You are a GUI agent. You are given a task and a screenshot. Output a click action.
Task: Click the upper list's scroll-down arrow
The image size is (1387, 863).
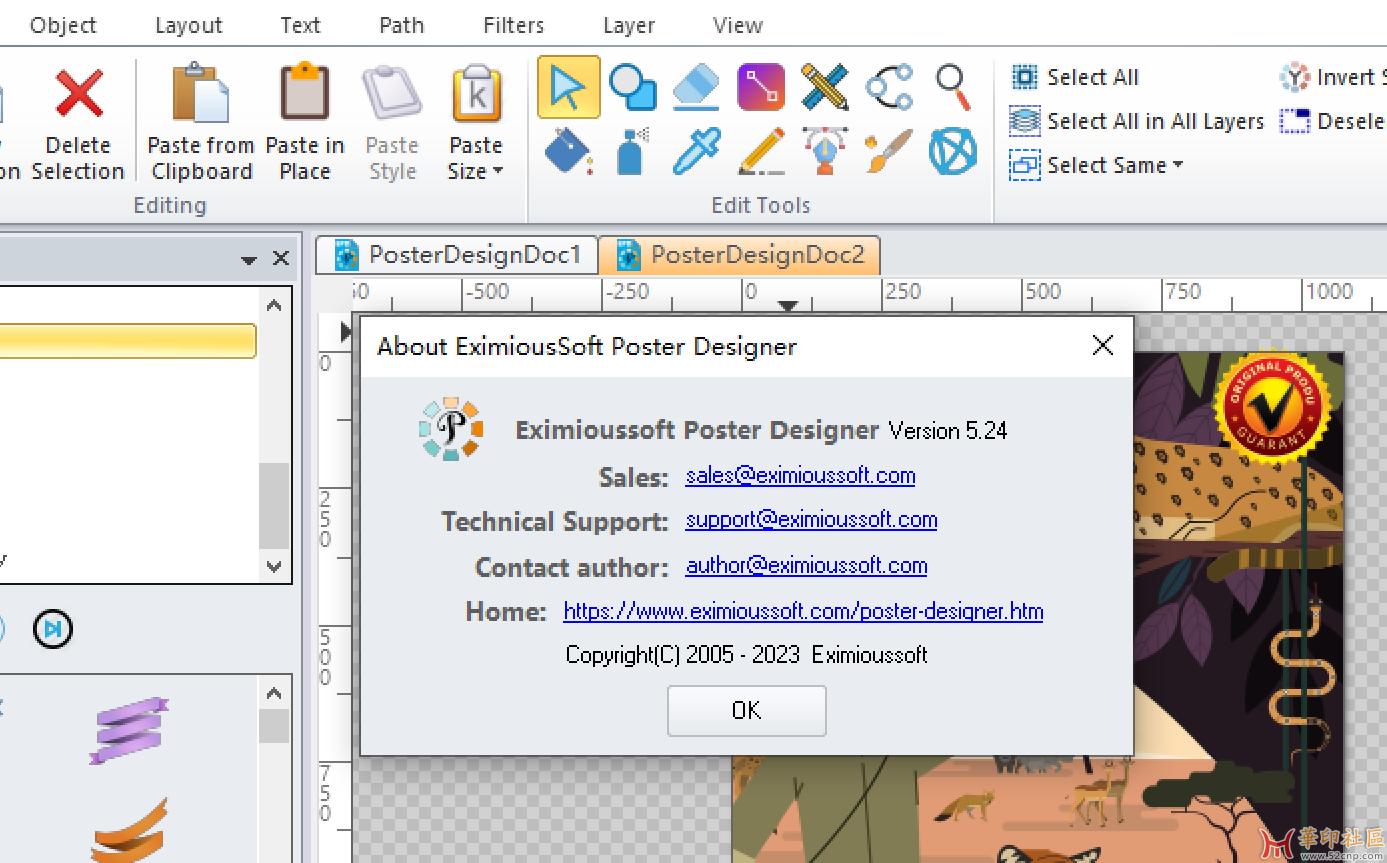point(275,567)
